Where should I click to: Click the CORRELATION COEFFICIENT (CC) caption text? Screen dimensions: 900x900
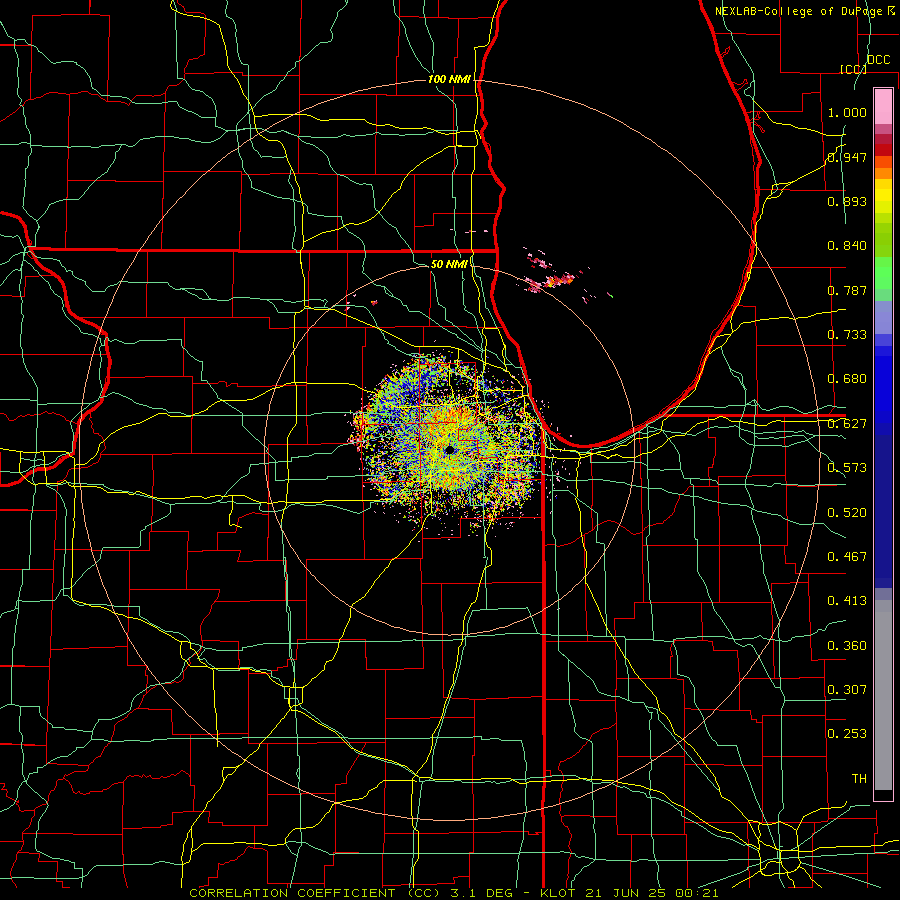click(315, 893)
